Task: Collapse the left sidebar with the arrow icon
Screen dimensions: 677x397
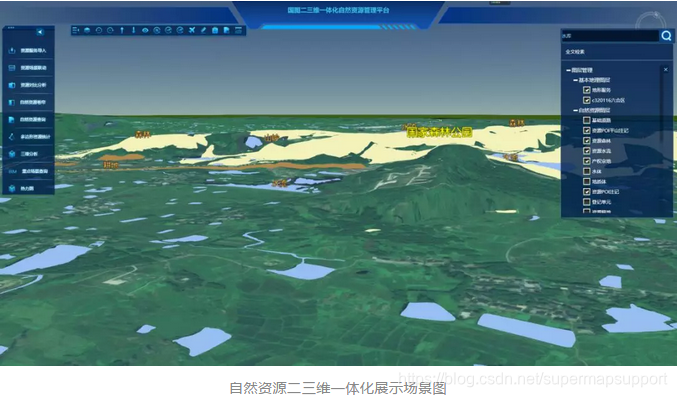Action: 40,32
